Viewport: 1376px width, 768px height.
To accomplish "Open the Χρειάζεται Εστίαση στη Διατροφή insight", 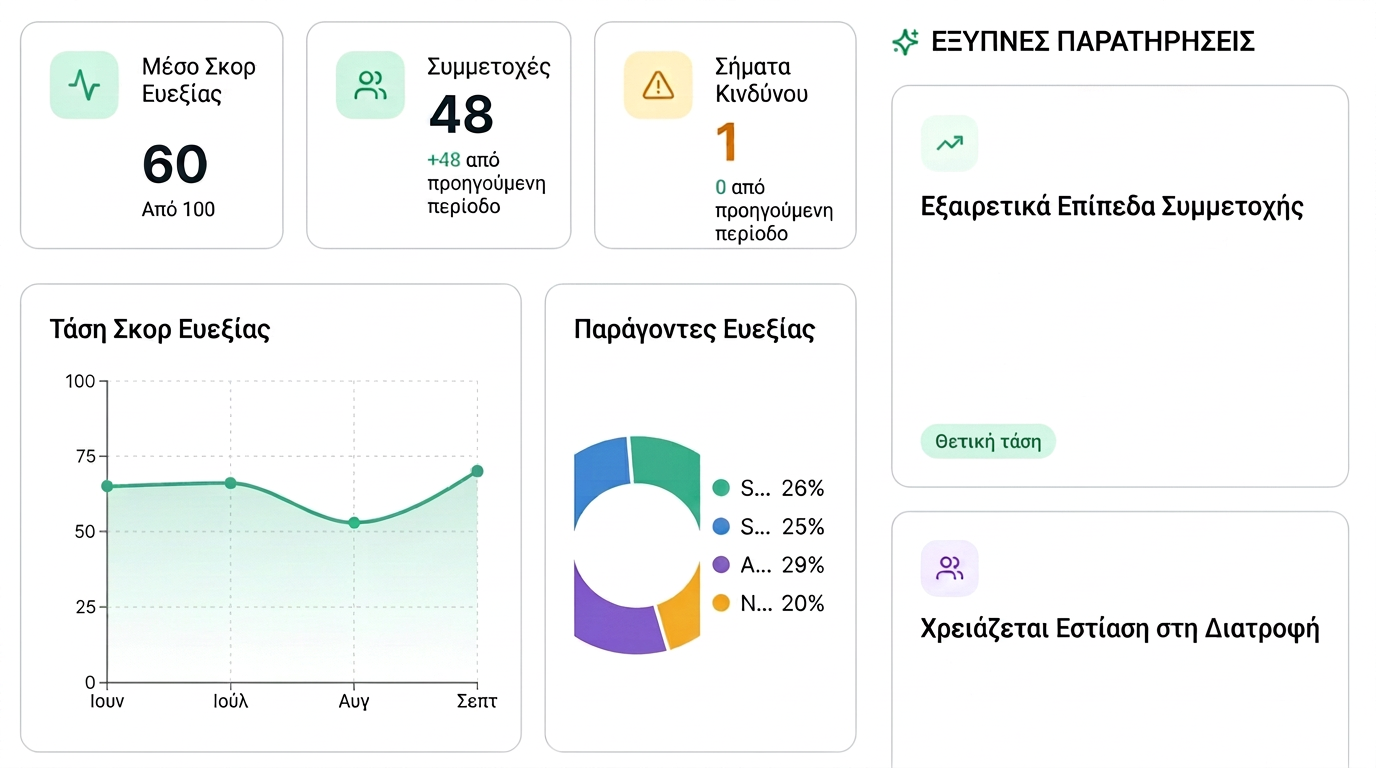I will tap(1120, 640).
